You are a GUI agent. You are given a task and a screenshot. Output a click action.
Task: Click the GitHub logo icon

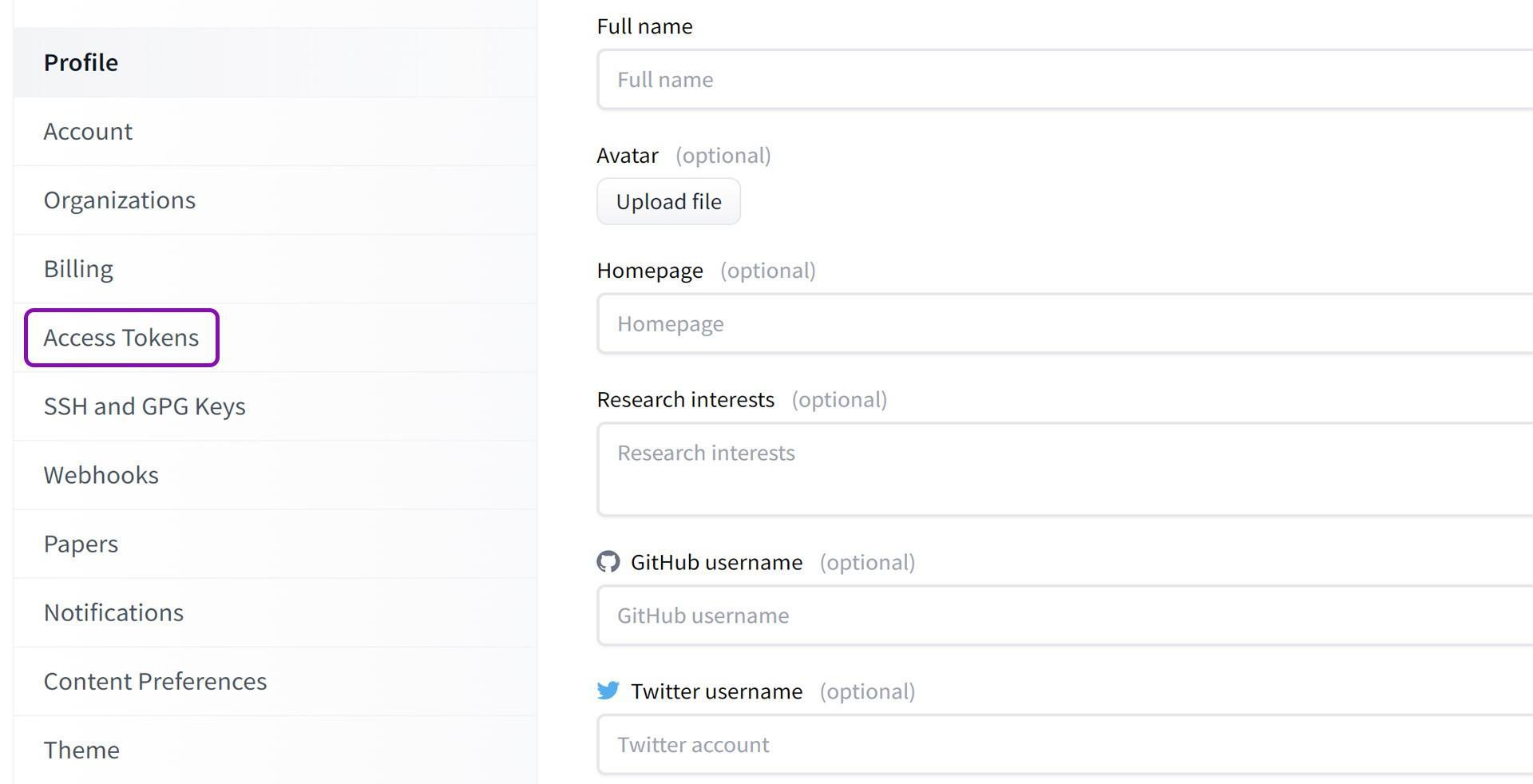pyautogui.click(x=608, y=562)
